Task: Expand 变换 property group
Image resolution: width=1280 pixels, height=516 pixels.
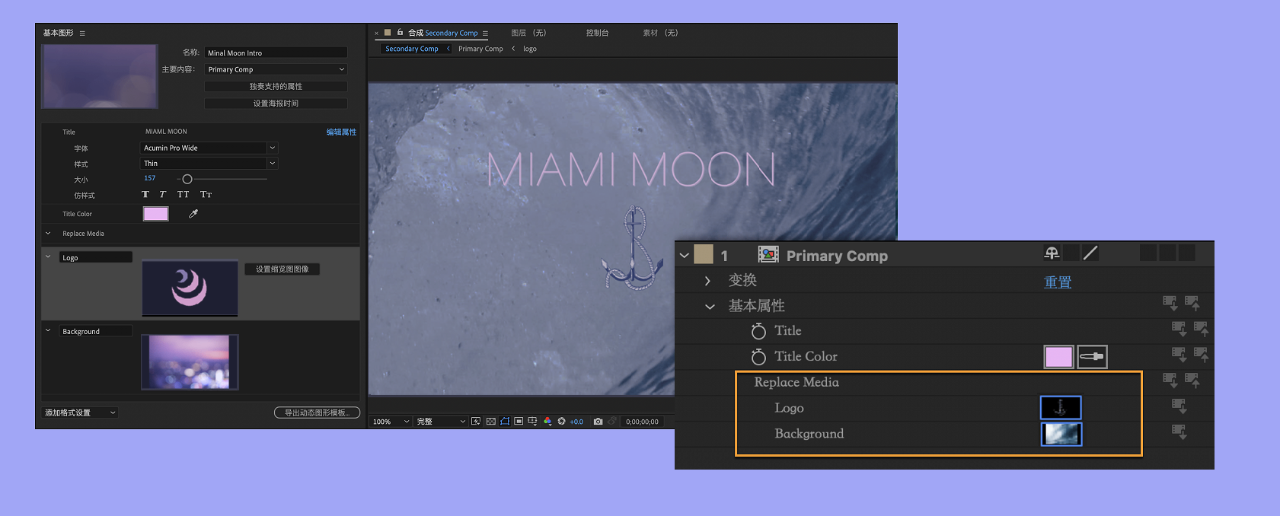Action: tap(708, 281)
